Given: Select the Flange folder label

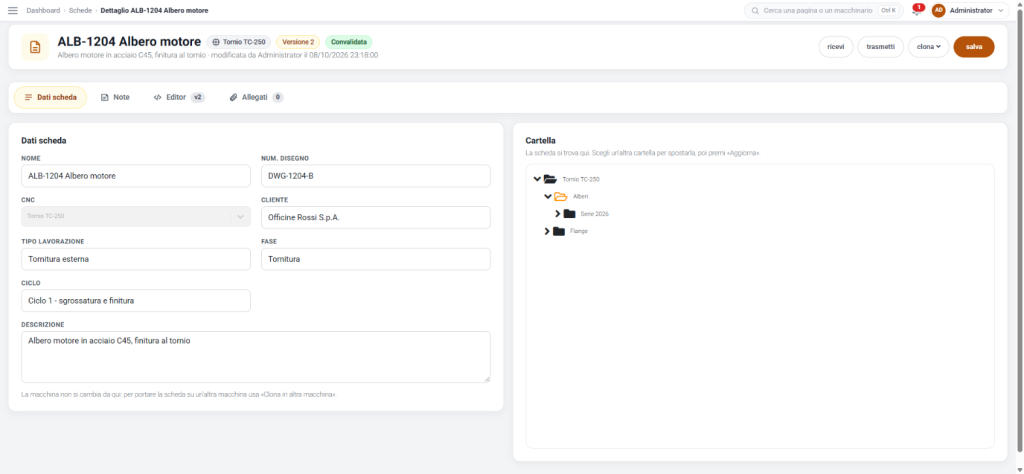Looking at the screenshot, I should click(x=579, y=231).
